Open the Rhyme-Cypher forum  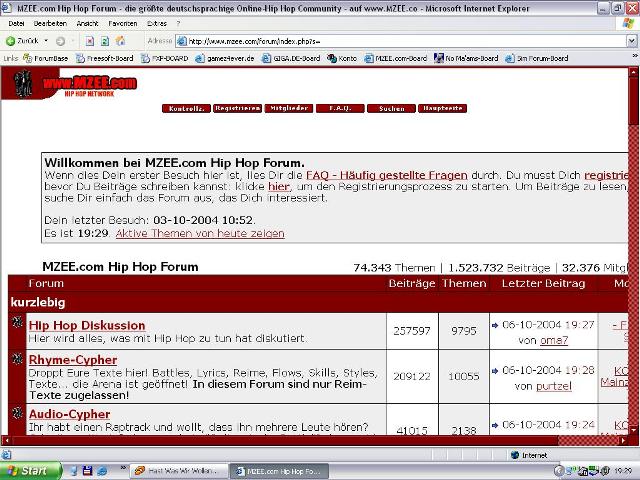tap(73, 360)
